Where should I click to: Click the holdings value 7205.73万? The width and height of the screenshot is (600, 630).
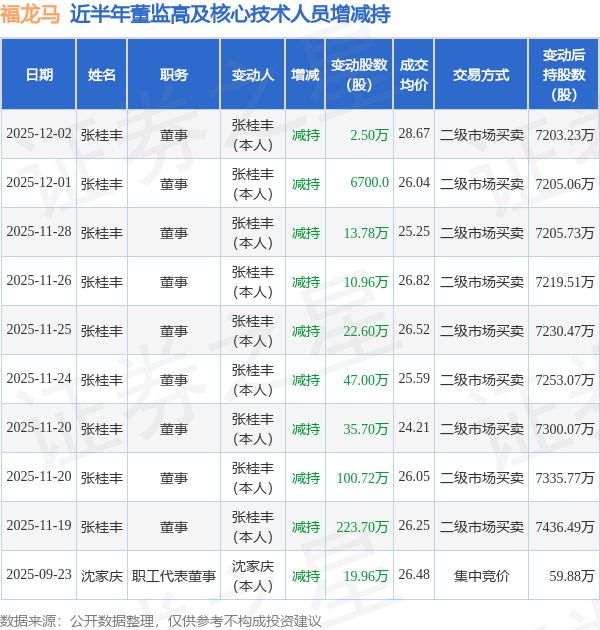564,233
